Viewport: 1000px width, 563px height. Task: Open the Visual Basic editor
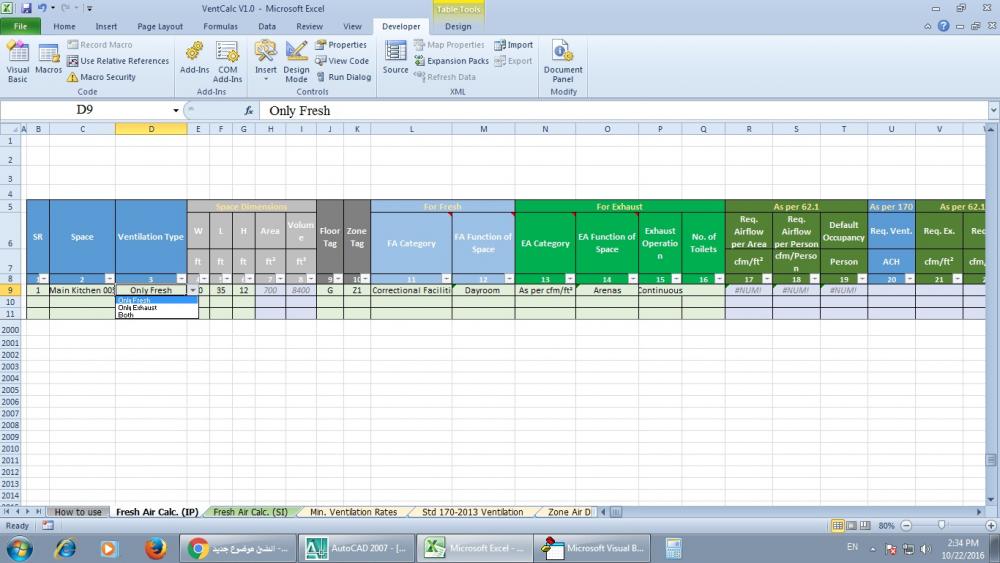[17, 61]
